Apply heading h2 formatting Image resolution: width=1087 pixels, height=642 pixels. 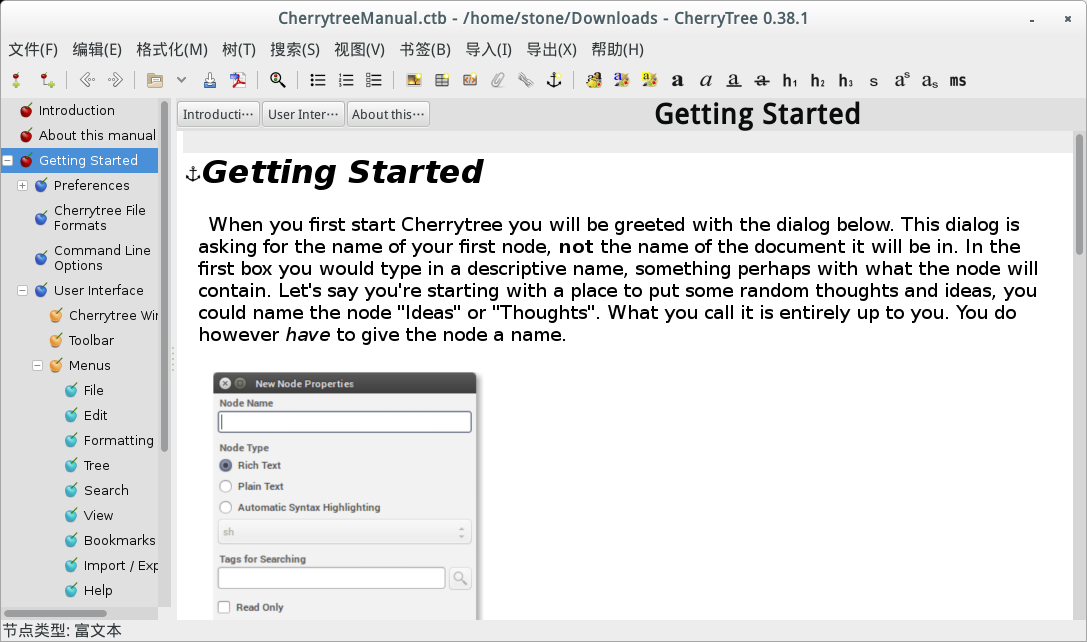[818, 80]
